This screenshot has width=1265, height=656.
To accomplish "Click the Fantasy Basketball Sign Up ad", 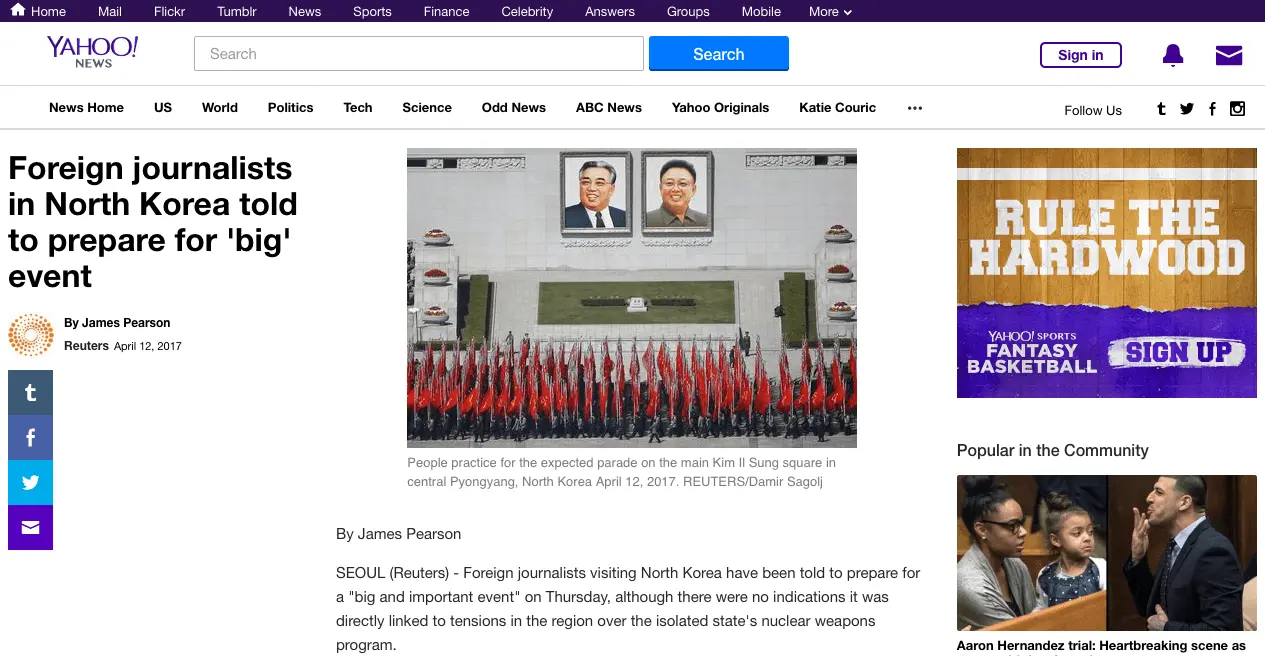I will (1106, 273).
